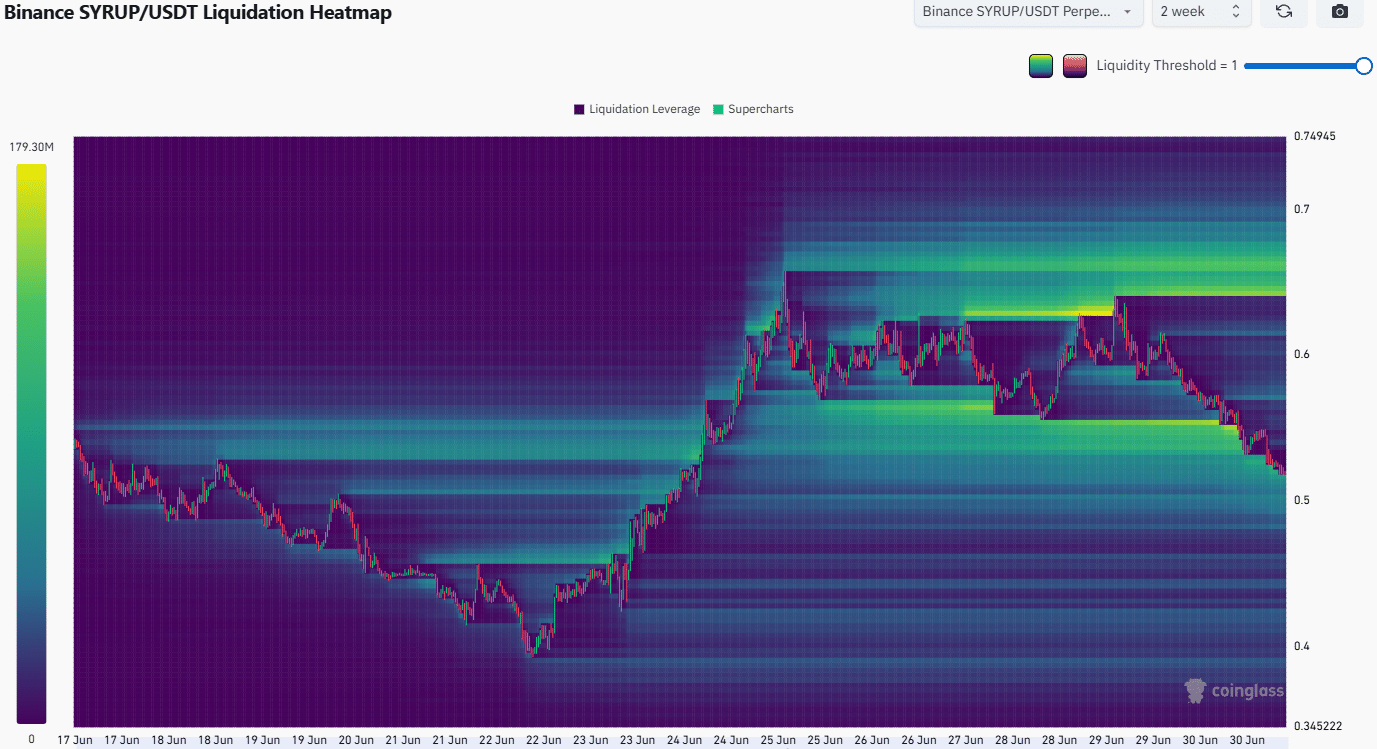
Task: Click the 0.345222 price axis label
Action: 1317,726
